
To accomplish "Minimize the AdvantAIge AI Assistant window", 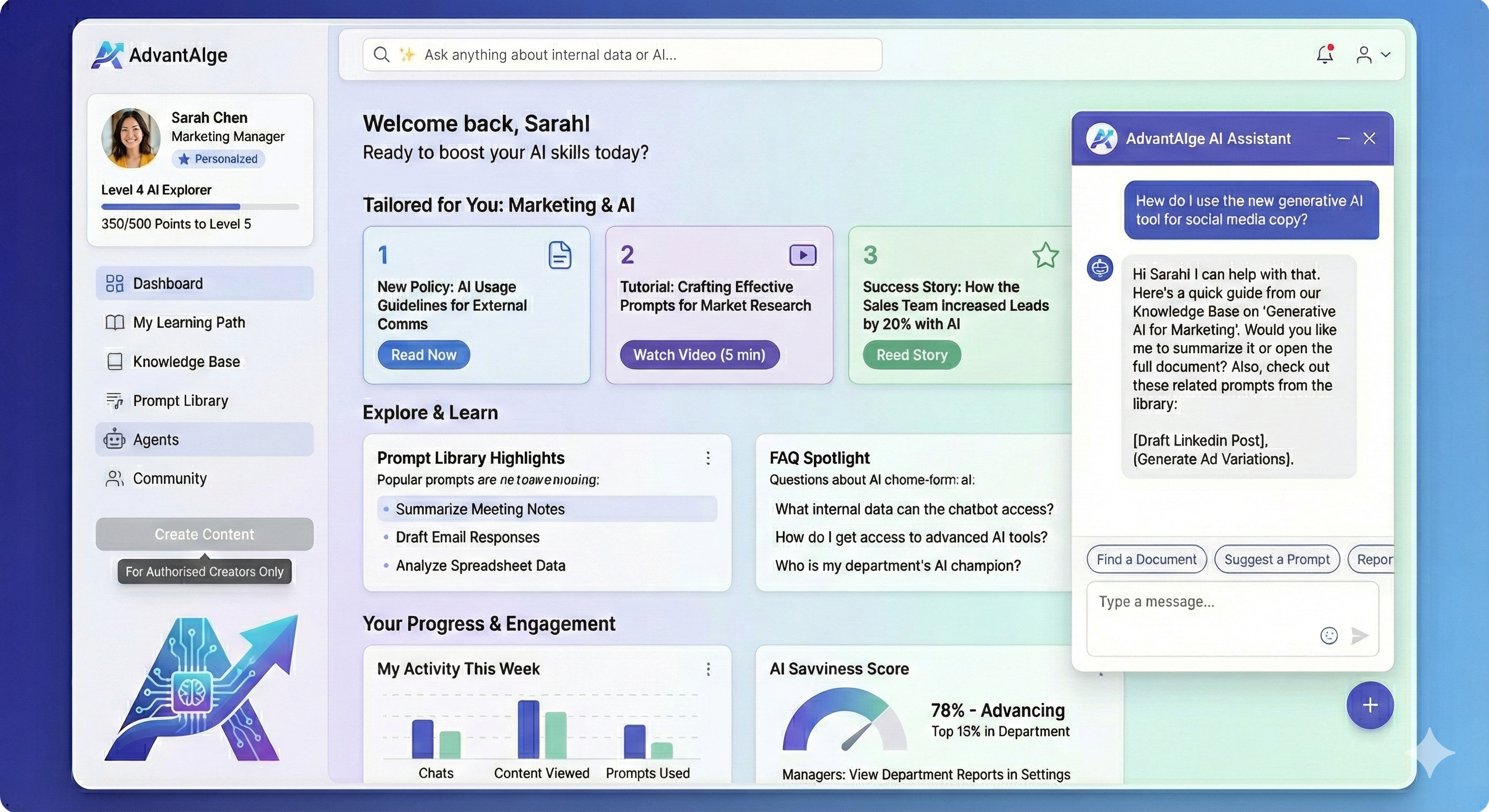I will pos(1344,138).
